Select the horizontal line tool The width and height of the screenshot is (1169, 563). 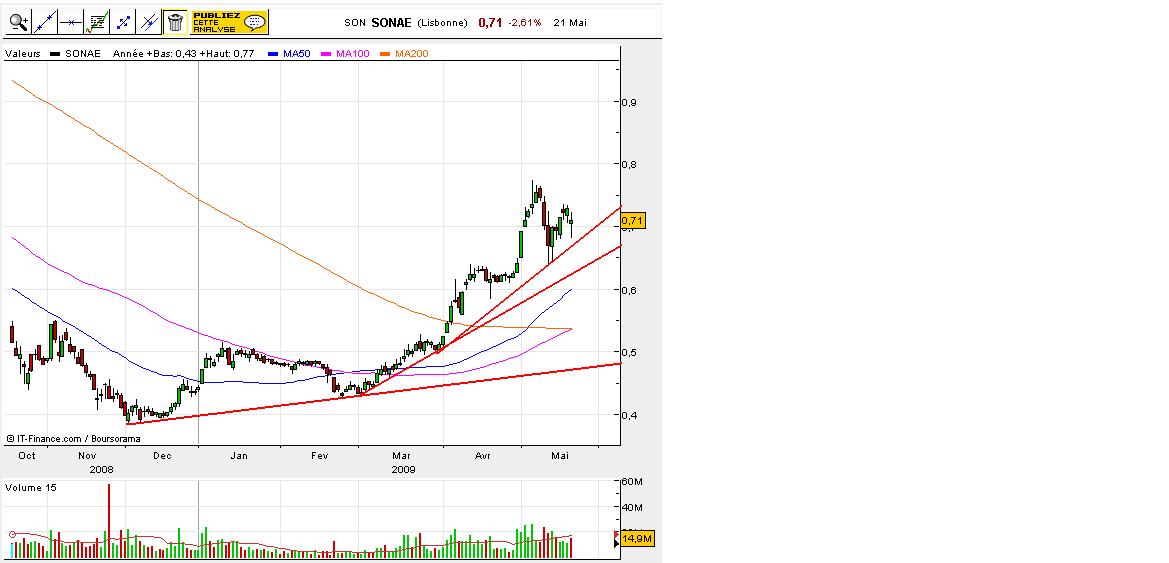click(71, 22)
